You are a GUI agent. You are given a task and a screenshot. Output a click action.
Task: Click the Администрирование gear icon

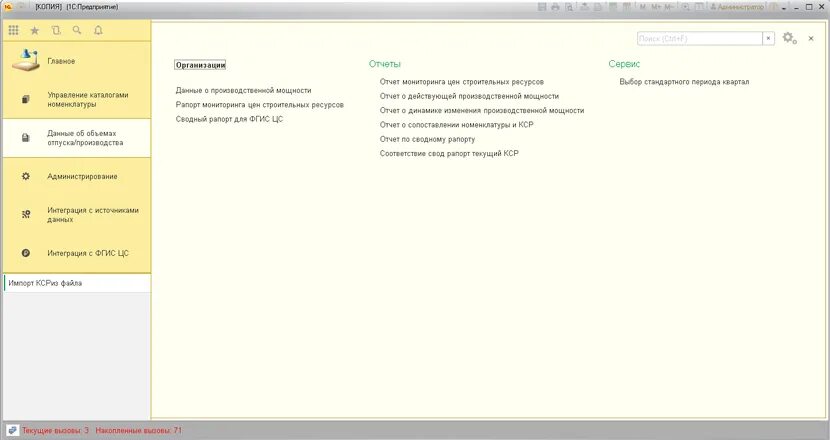click(25, 176)
